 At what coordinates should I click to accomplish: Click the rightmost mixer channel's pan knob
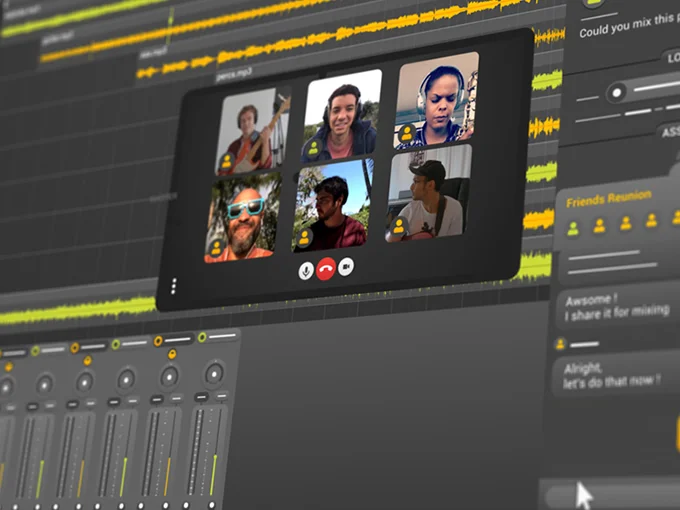coord(214,374)
